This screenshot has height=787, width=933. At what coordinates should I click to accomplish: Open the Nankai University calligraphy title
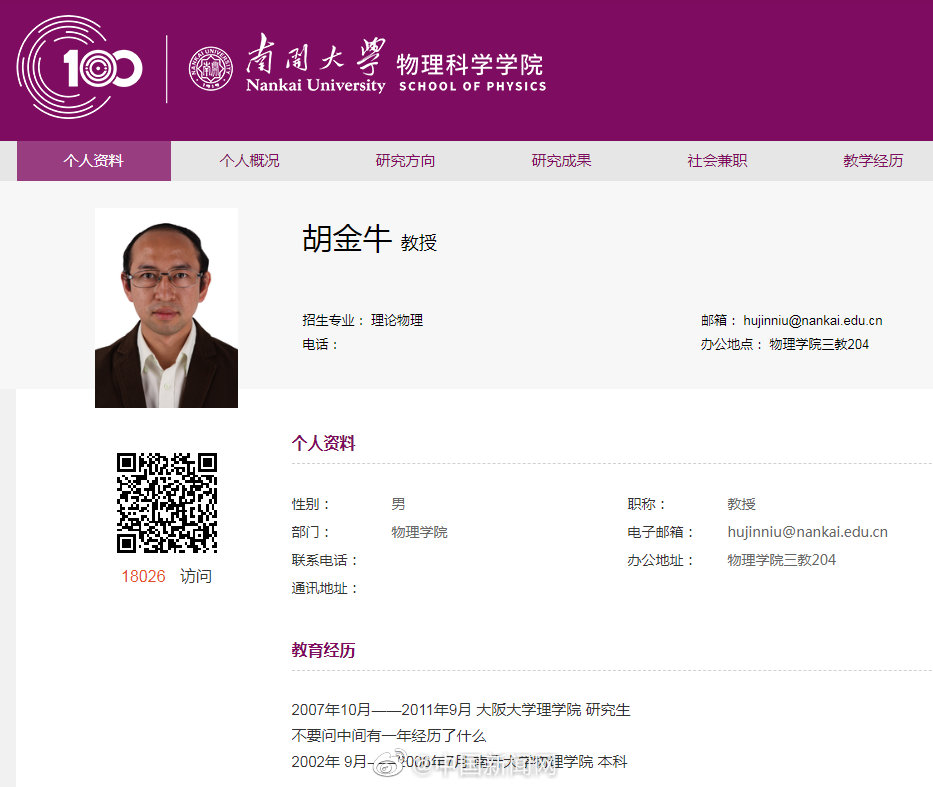(316, 64)
